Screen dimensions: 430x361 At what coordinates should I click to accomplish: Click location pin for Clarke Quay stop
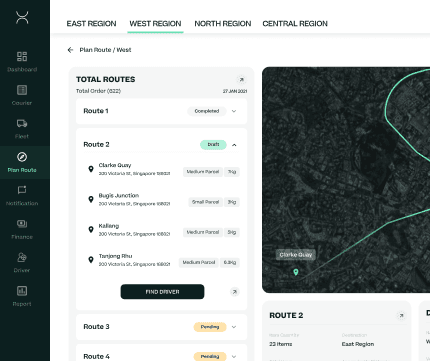coord(91,169)
